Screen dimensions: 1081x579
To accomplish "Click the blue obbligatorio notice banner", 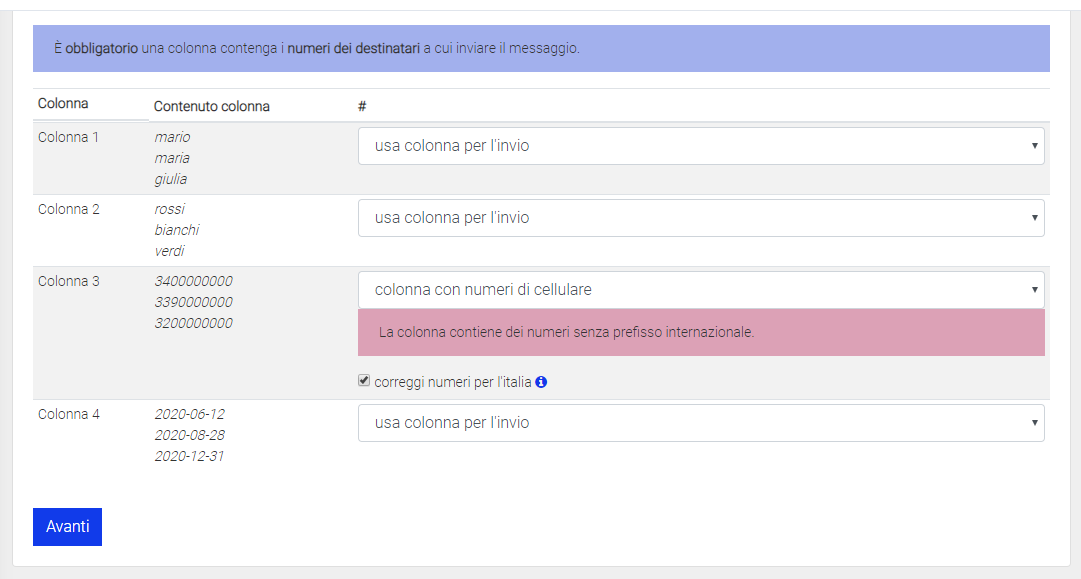I will tap(541, 48).
